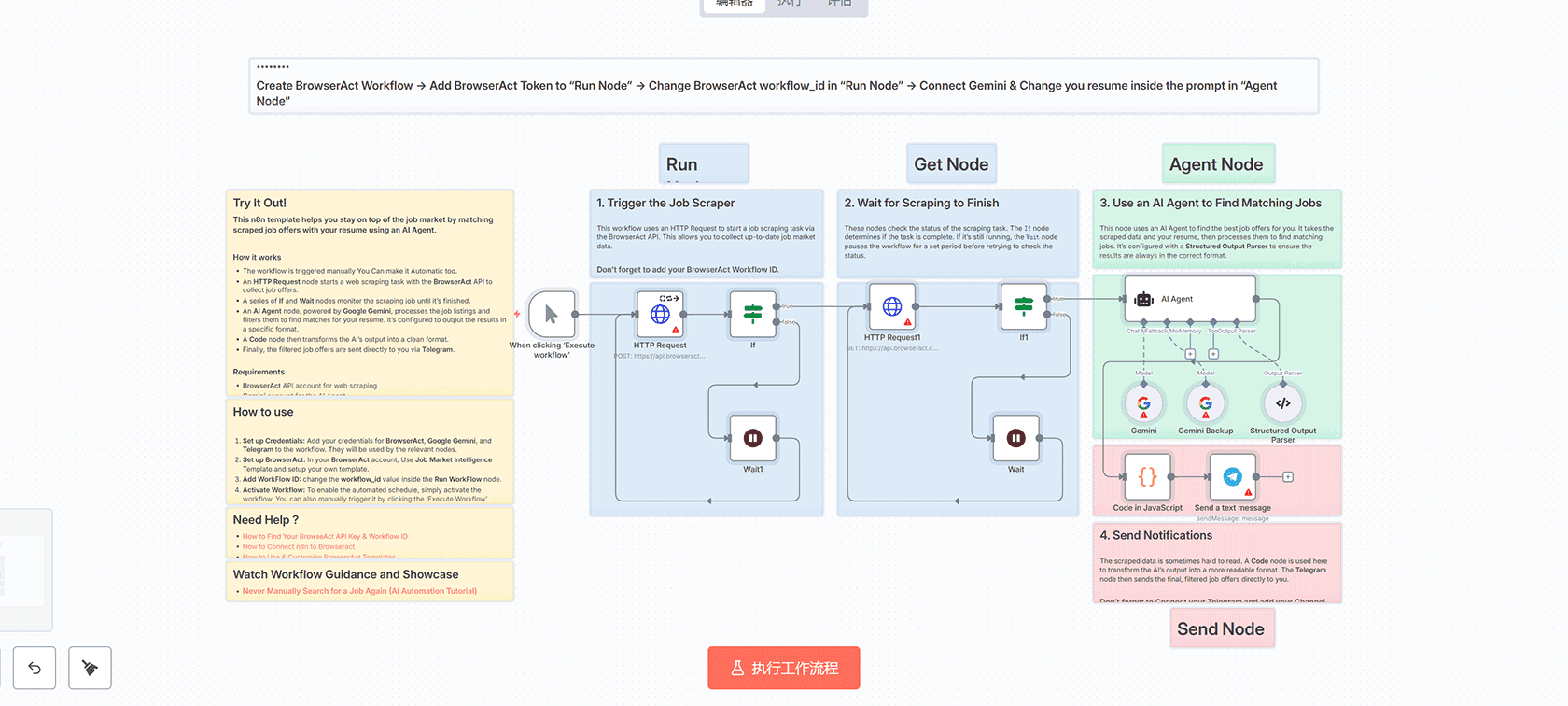
Task: Open the HTTP Request node
Action: (x=660, y=314)
